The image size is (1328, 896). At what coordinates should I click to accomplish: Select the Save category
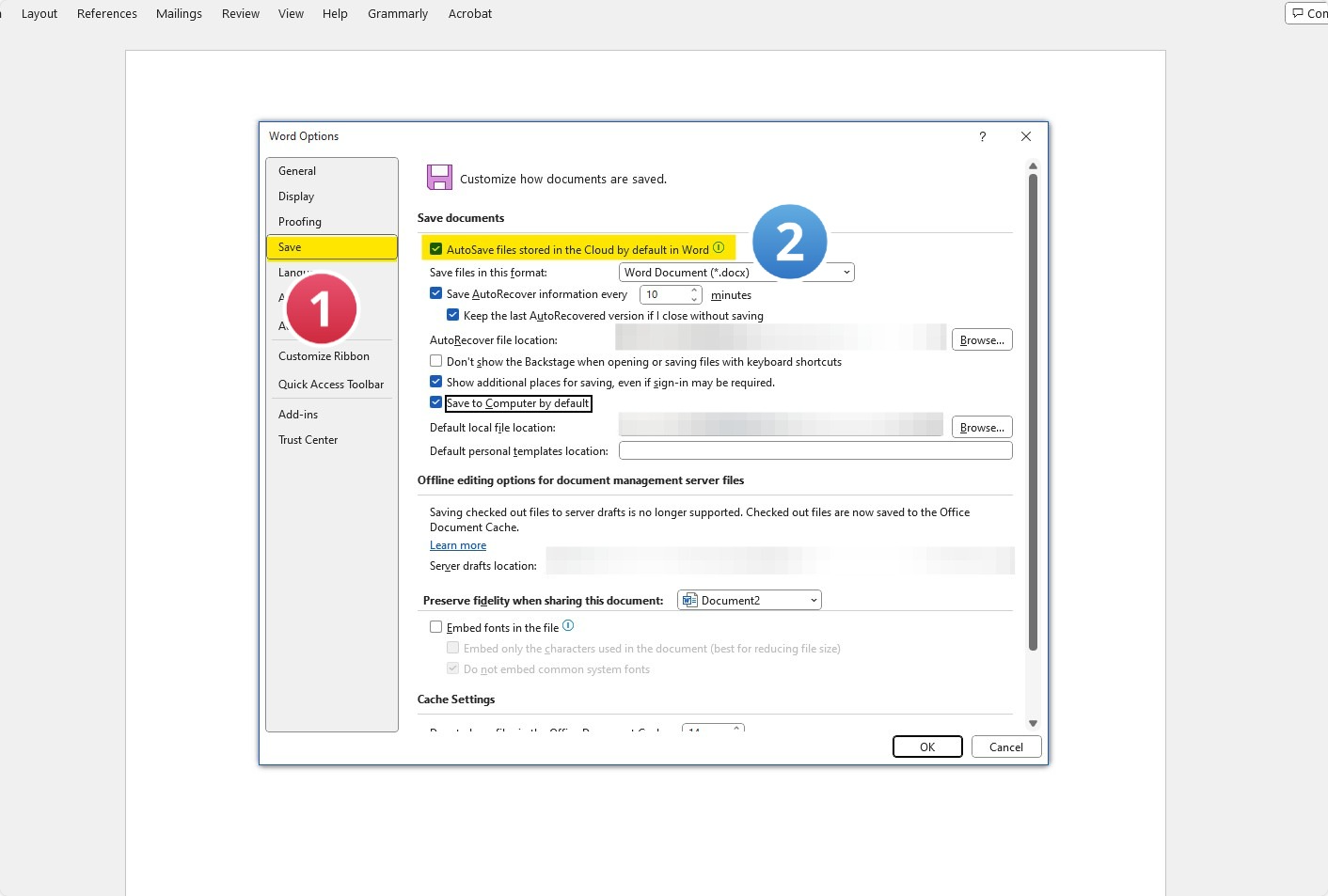[332, 247]
